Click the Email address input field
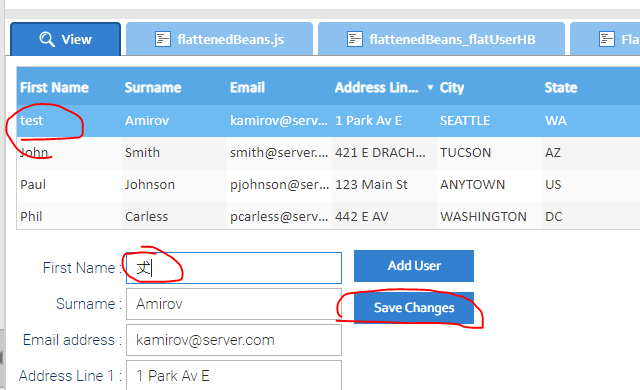 coord(234,340)
